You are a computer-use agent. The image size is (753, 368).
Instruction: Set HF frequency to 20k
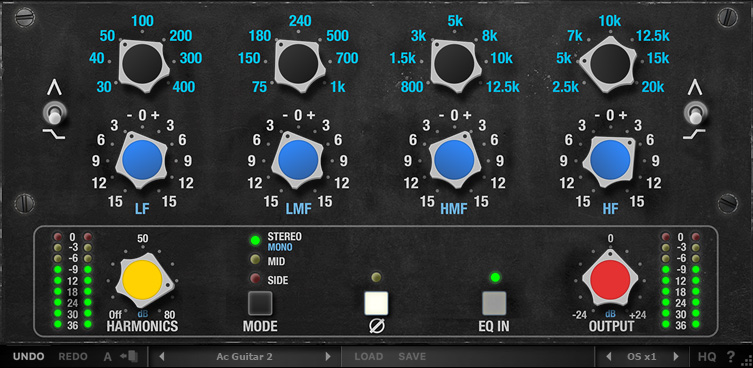[653, 86]
